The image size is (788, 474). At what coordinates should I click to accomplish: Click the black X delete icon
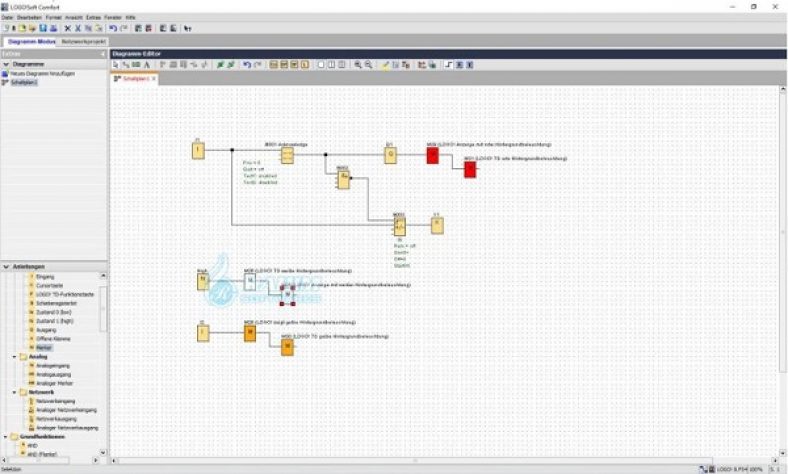(x=68, y=28)
